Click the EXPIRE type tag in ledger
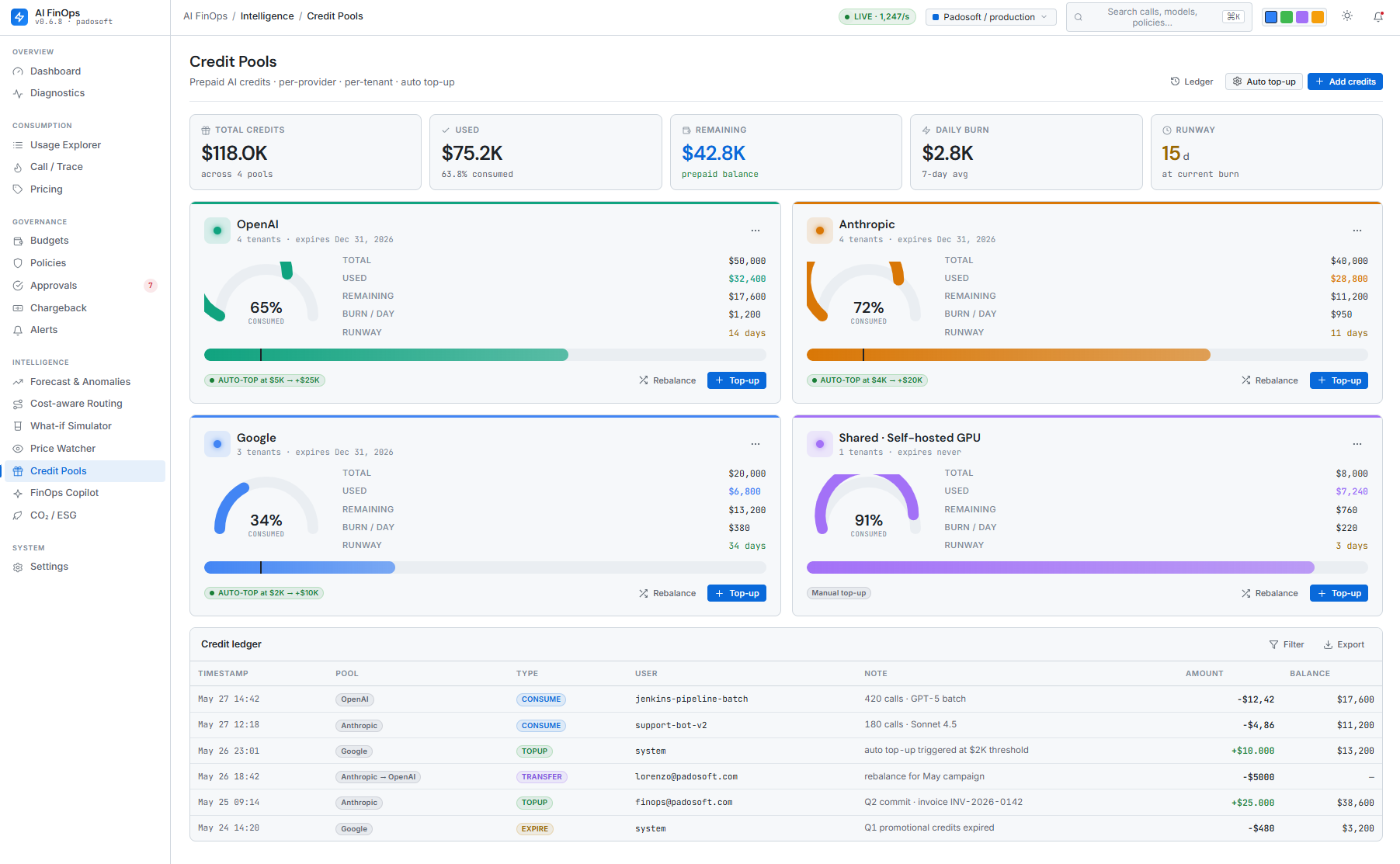 point(535,829)
